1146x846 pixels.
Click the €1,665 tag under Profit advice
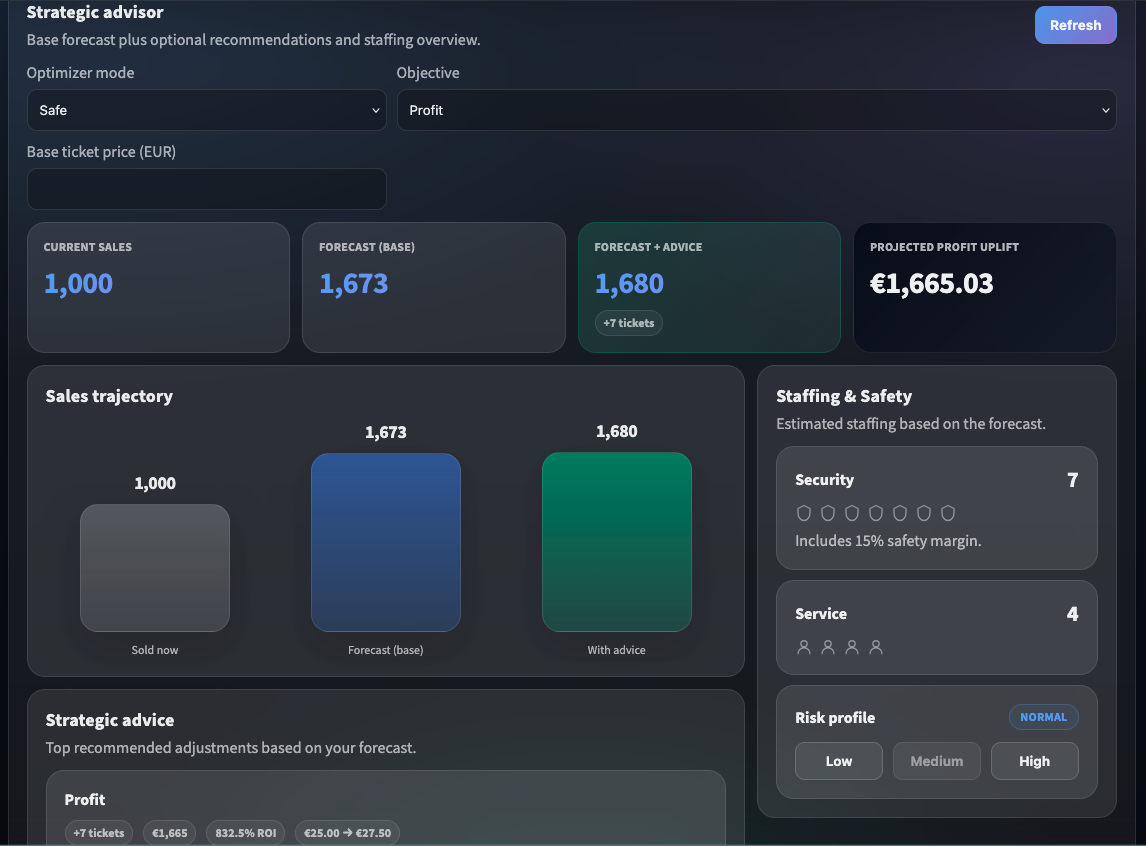coord(170,833)
